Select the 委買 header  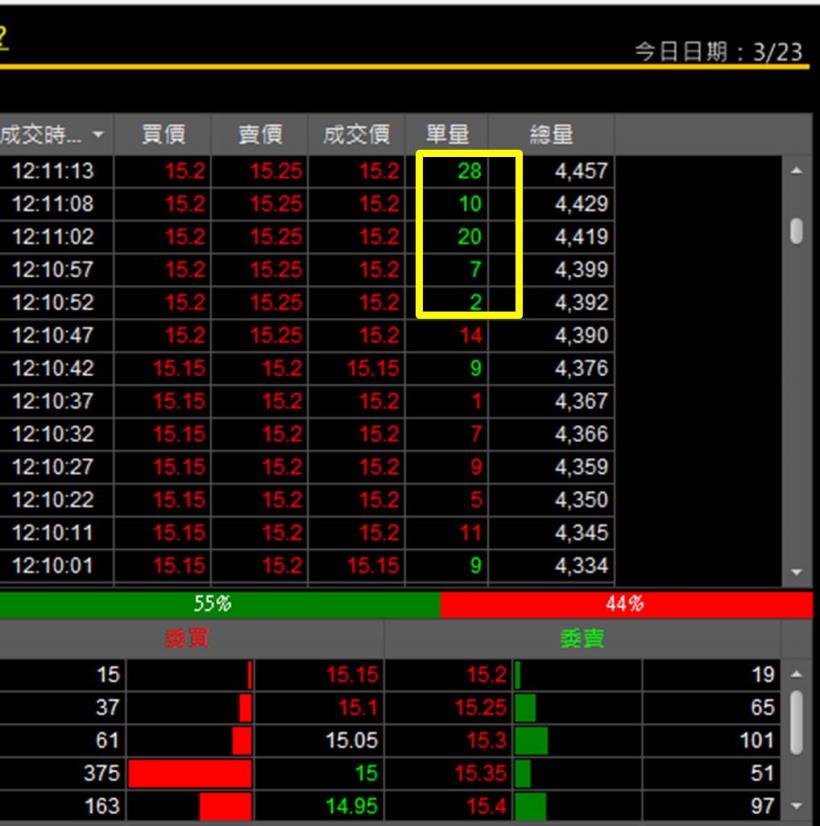(x=186, y=639)
